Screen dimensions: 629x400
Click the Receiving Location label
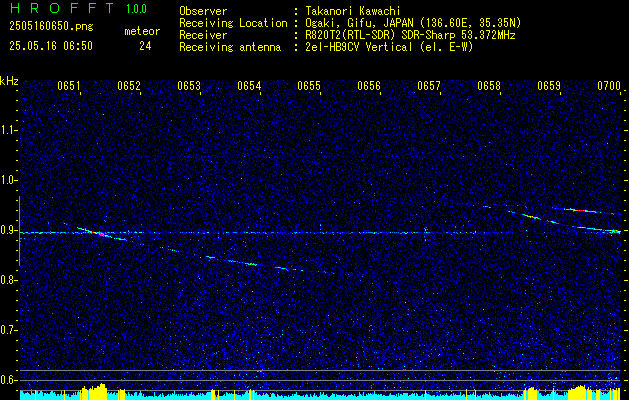pos(233,23)
